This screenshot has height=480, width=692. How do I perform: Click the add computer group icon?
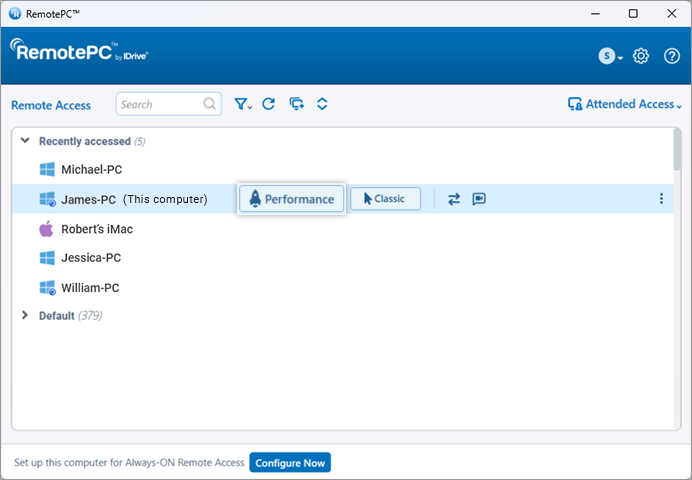tap(295, 104)
